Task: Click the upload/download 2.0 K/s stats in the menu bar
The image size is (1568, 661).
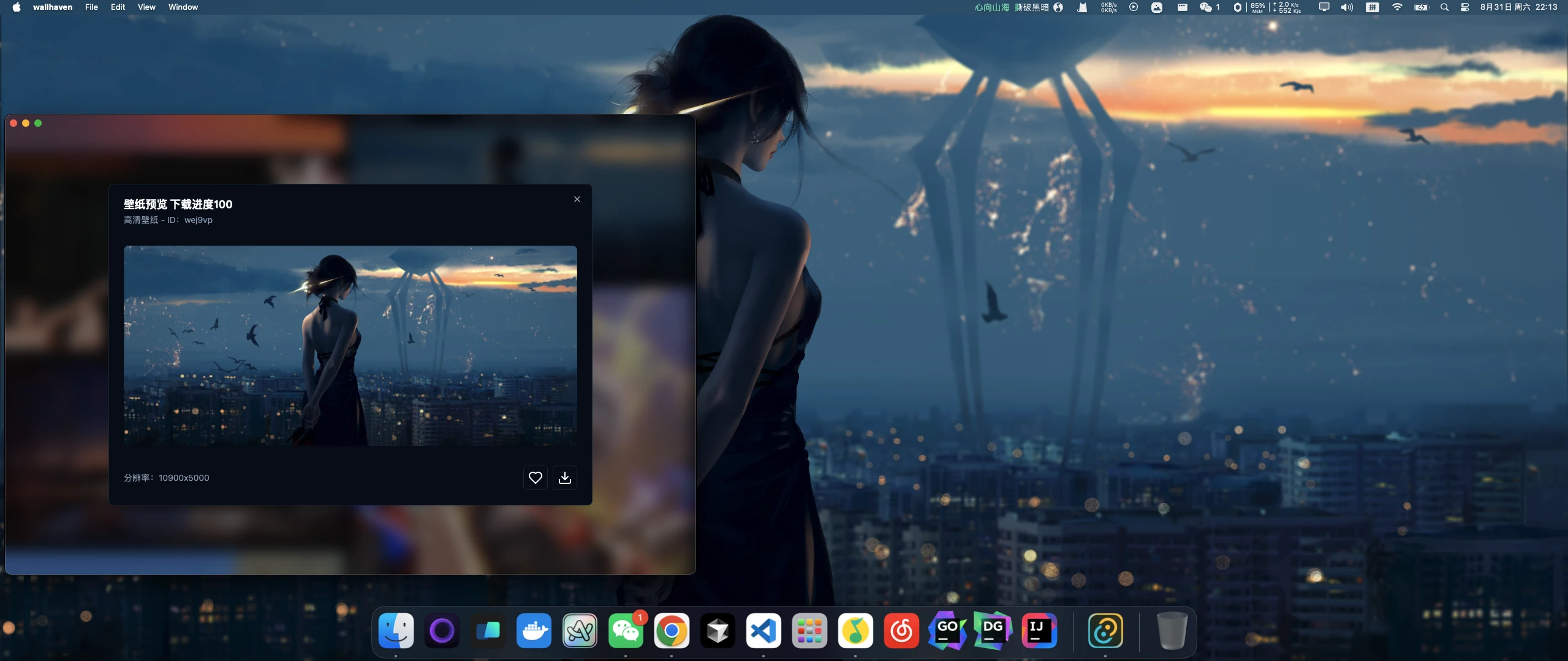Action: [x=1287, y=7]
